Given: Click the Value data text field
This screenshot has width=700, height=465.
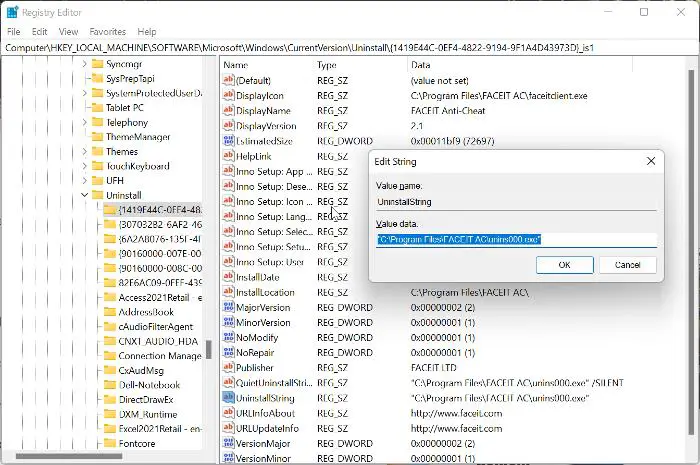Looking at the screenshot, I should coord(516,240).
